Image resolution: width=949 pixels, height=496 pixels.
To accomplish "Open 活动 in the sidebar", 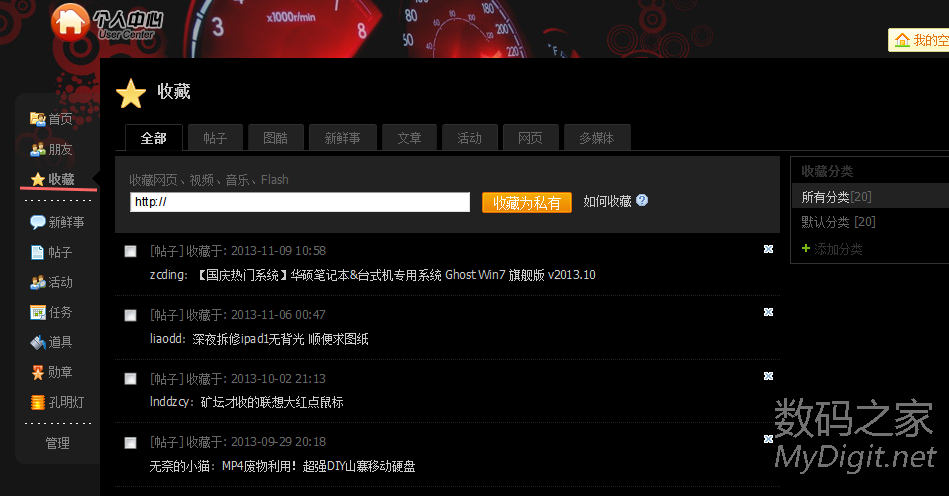I will pos(51,282).
